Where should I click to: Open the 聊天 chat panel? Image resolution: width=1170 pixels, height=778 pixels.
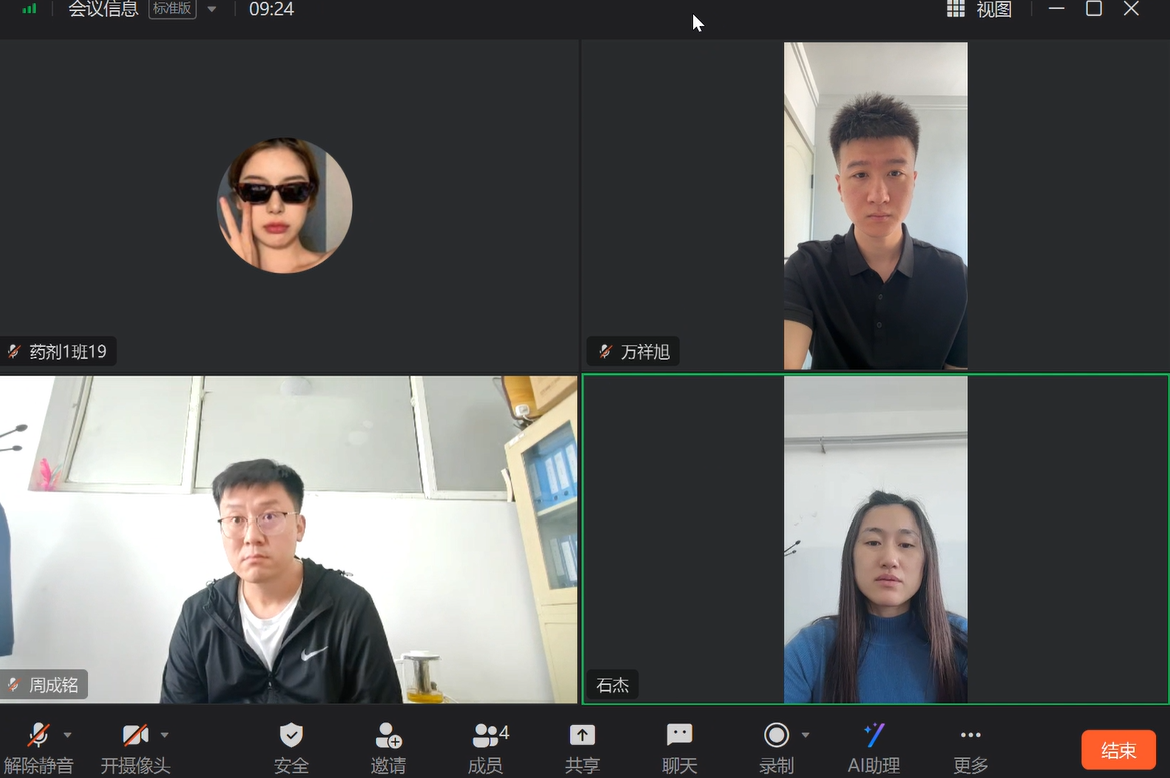pos(679,736)
